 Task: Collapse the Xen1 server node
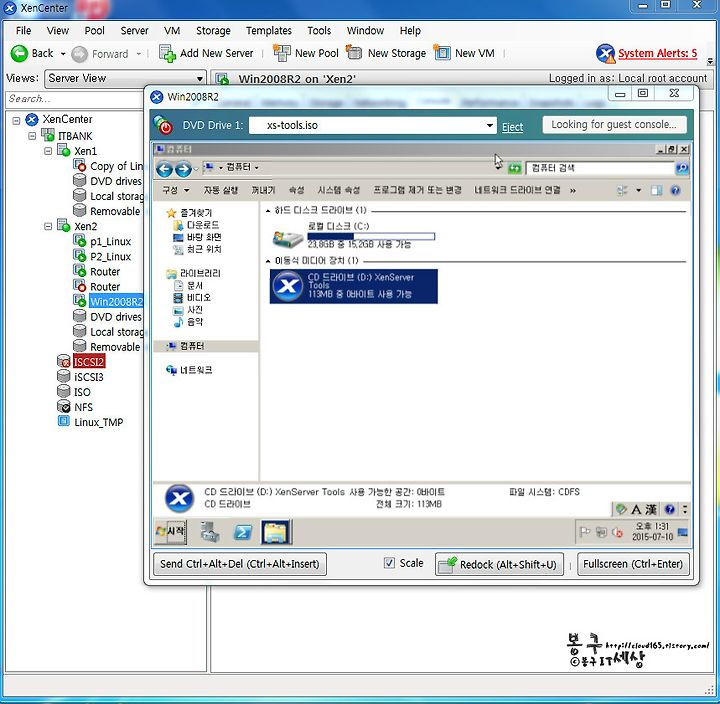pos(48,151)
